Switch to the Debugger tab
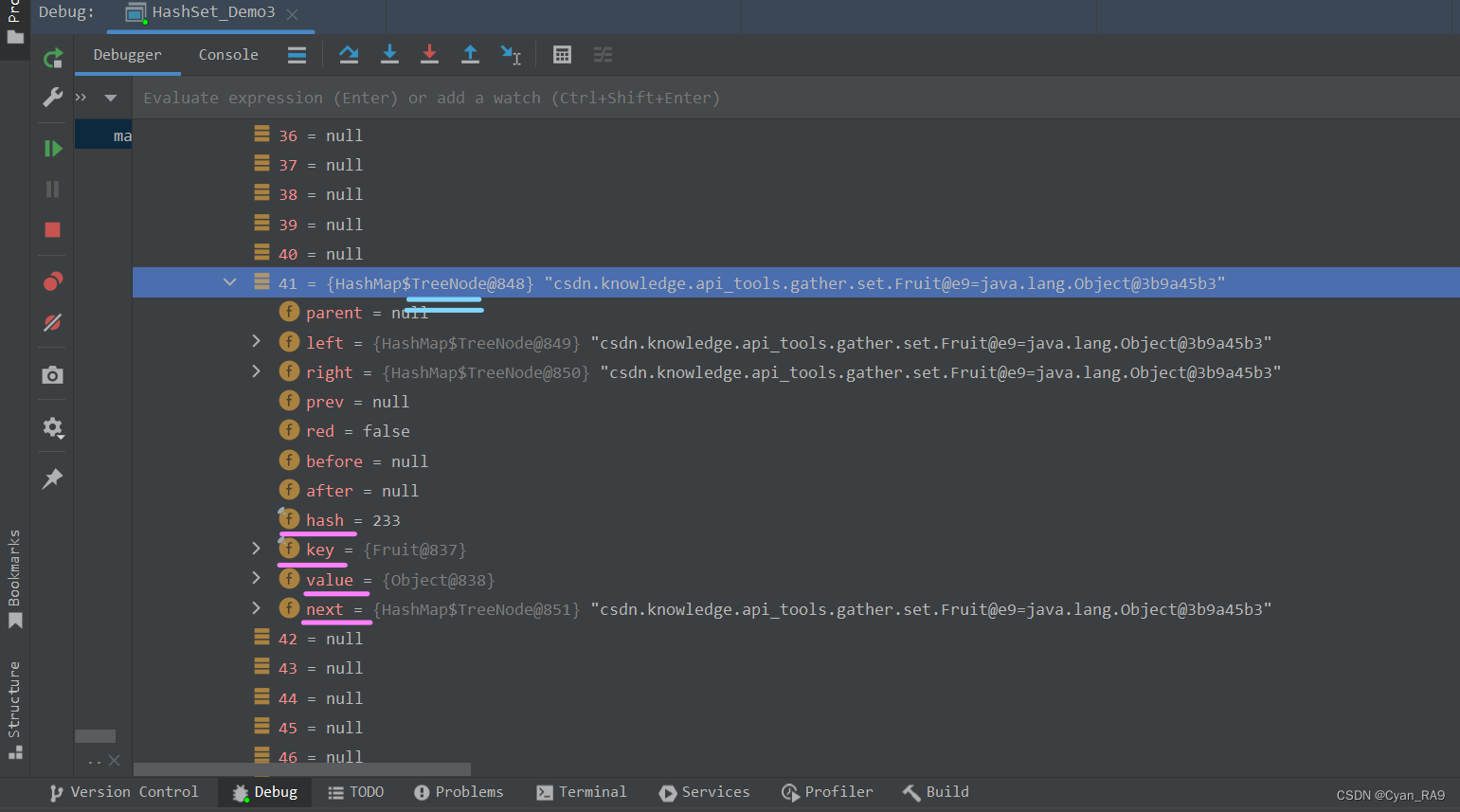This screenshot has height=812, width=1460. coord(127,55)
